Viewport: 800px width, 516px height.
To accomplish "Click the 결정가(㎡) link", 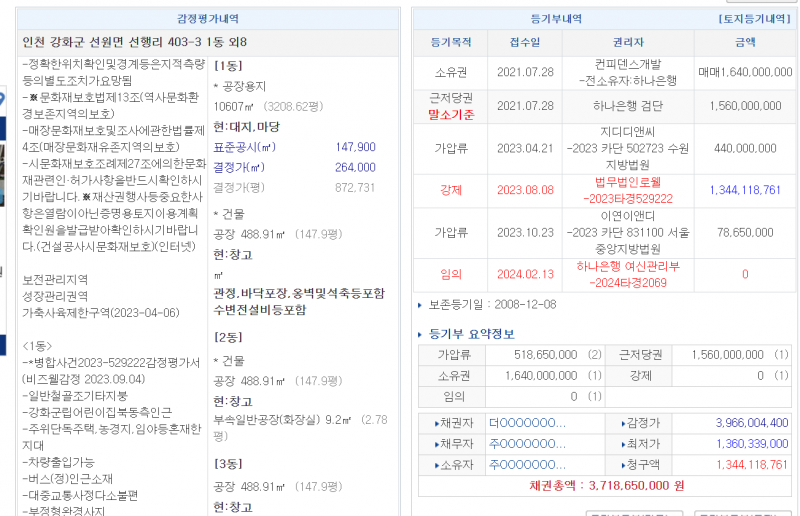I will click(x=240, y=167).
